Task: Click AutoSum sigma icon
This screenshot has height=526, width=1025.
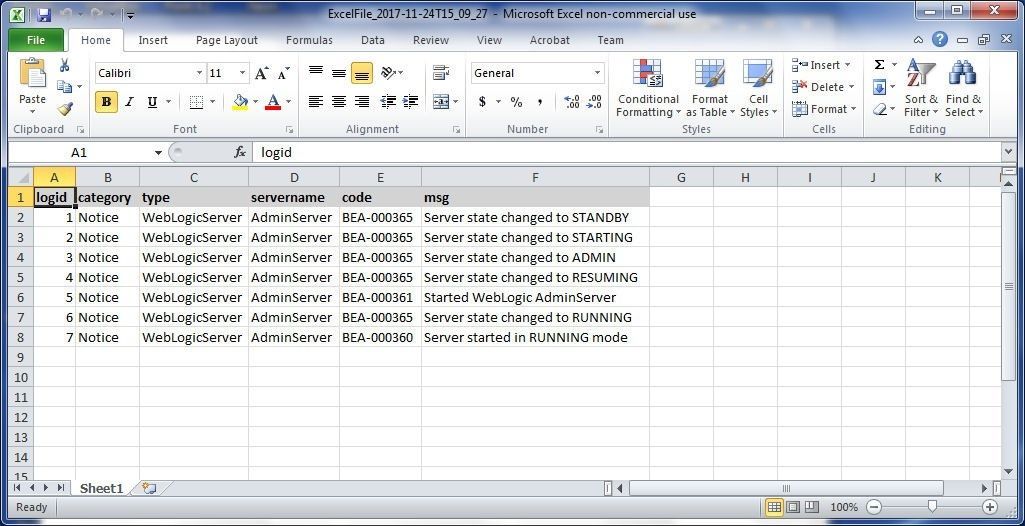Action: pyautogui.click(x=879, y=65)
